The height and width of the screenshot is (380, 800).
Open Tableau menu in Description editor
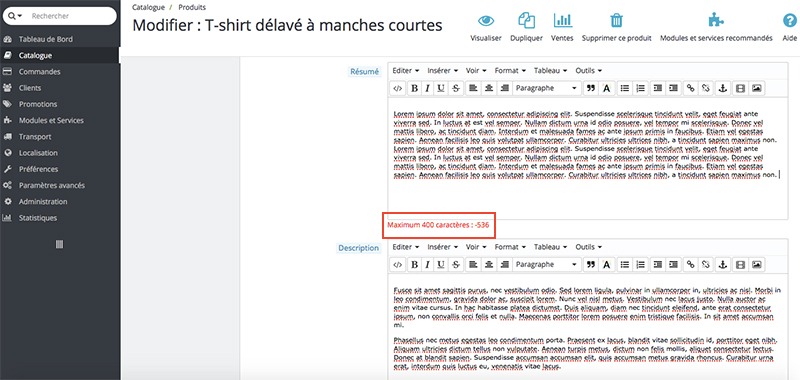(x=550, y=247)
